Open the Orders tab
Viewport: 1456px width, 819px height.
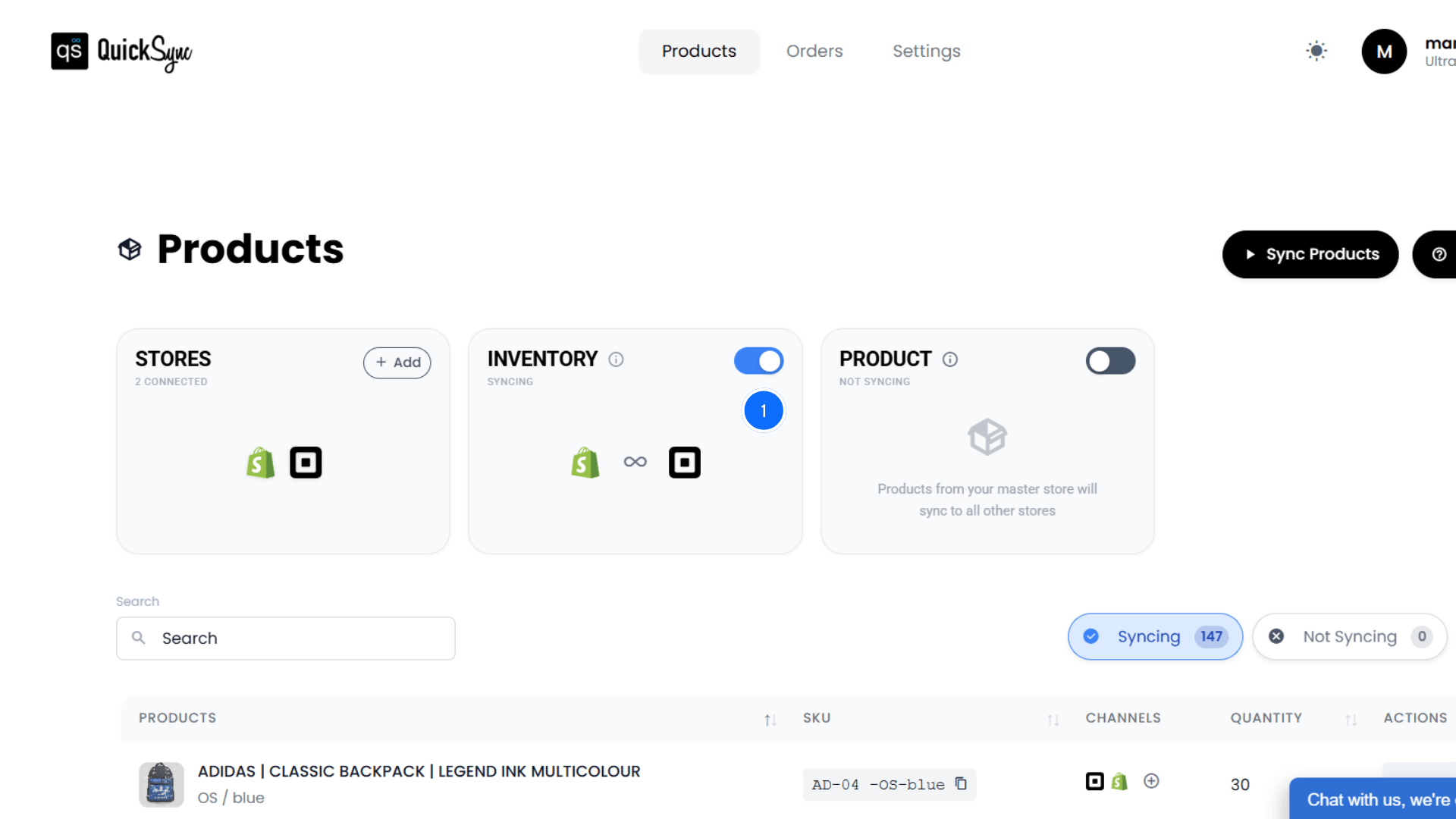[x=814, y=51]
